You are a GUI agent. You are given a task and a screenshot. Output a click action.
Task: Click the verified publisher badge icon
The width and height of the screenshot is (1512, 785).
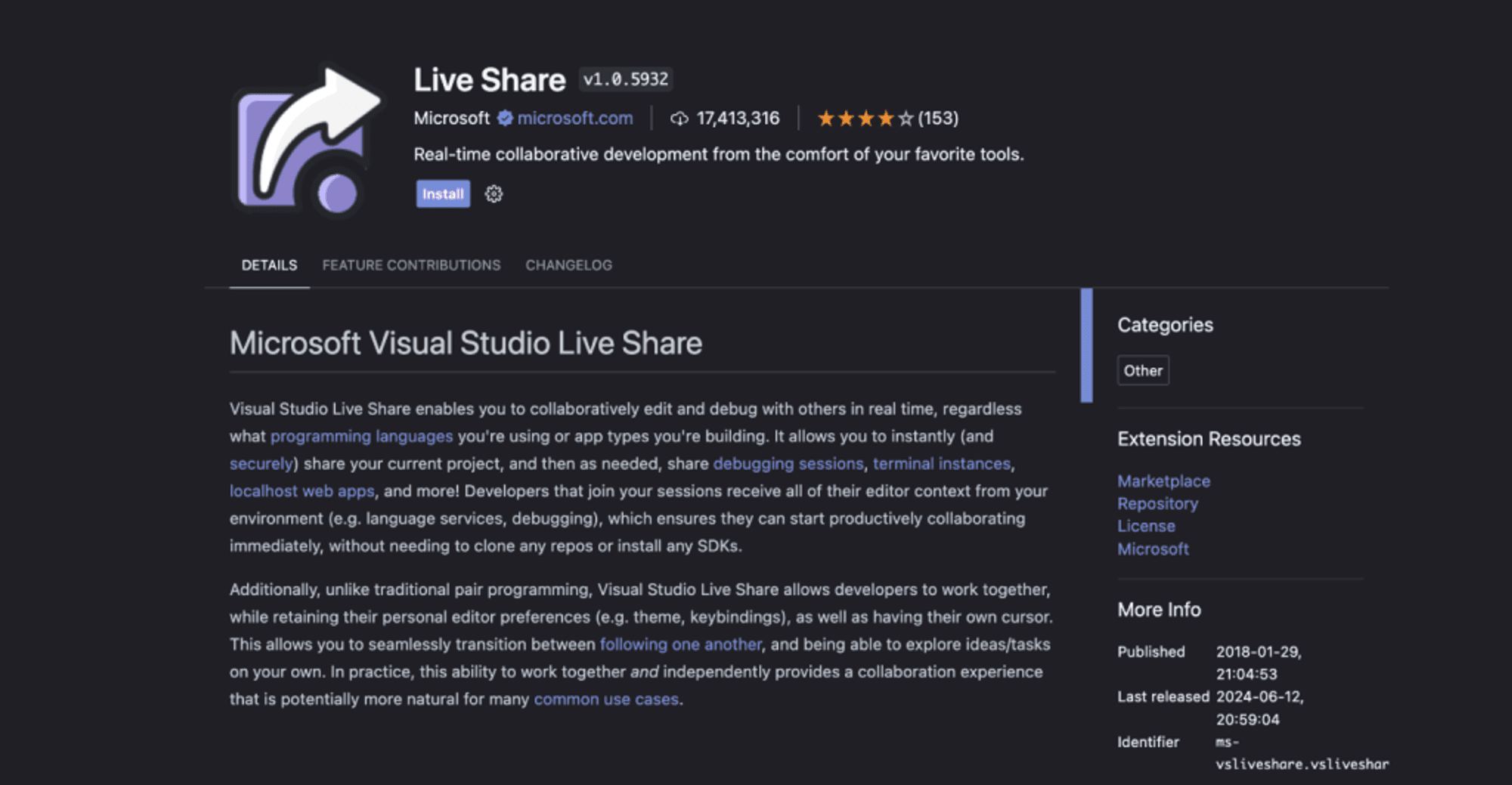coord(505,119)
